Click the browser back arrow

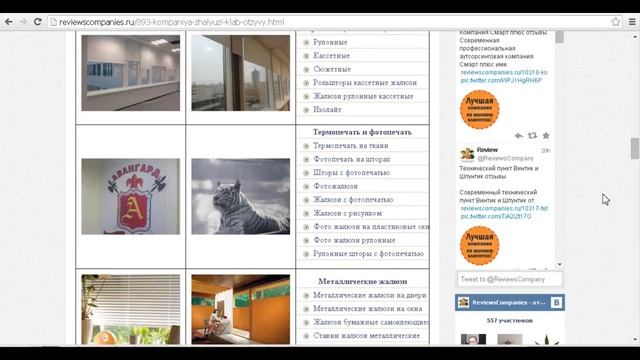[9, 22]
